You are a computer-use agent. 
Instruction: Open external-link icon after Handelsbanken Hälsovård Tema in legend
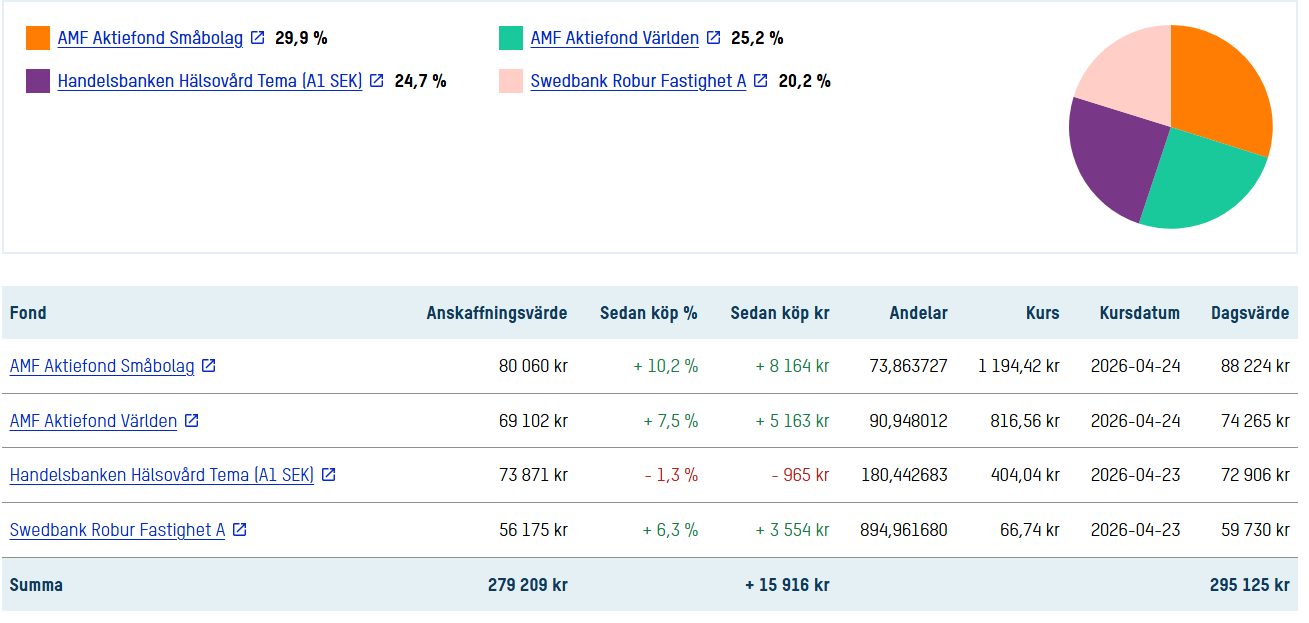tap(377, 81)
